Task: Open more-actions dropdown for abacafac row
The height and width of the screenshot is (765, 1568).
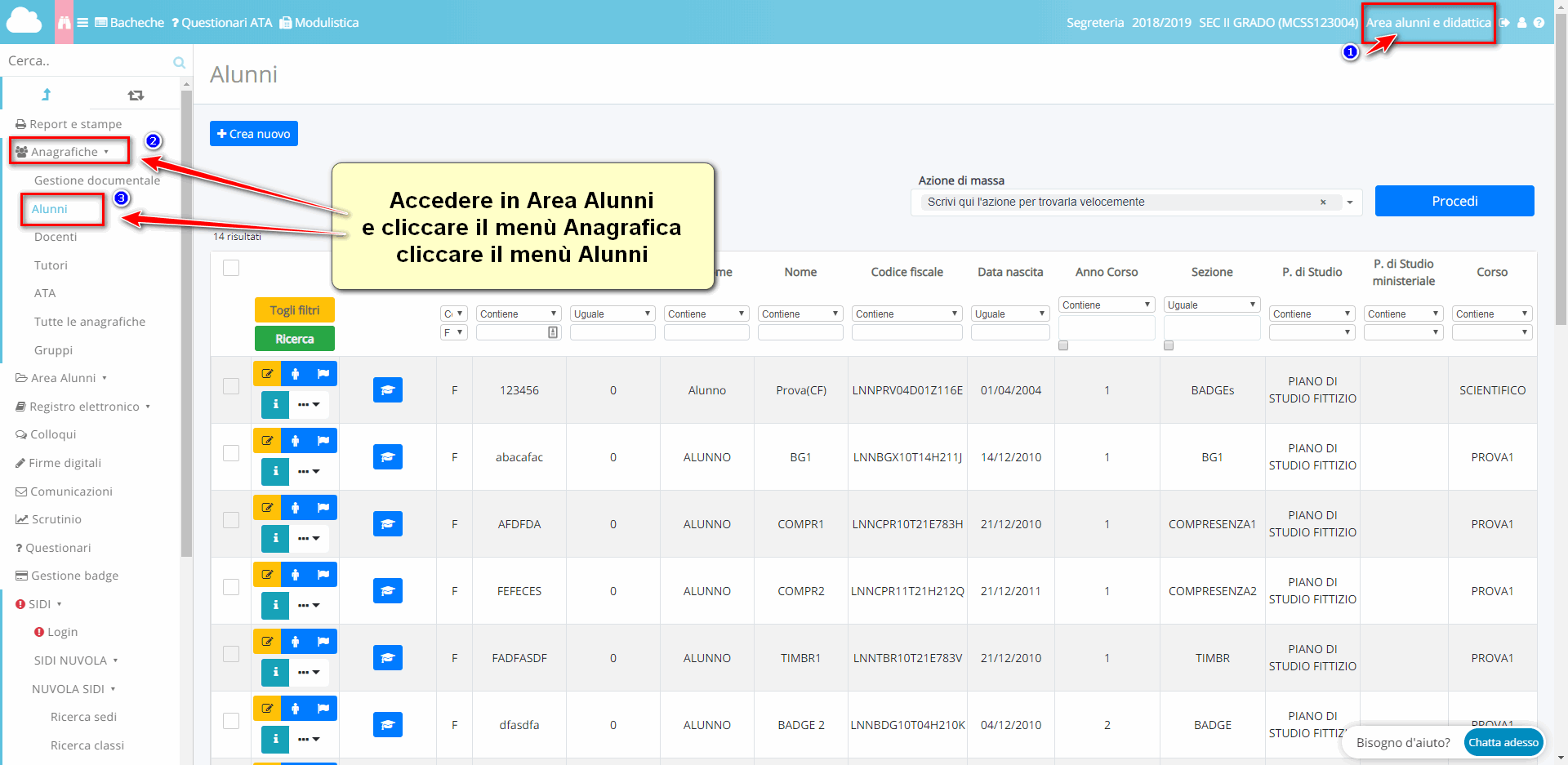Action: coord(309,471)
